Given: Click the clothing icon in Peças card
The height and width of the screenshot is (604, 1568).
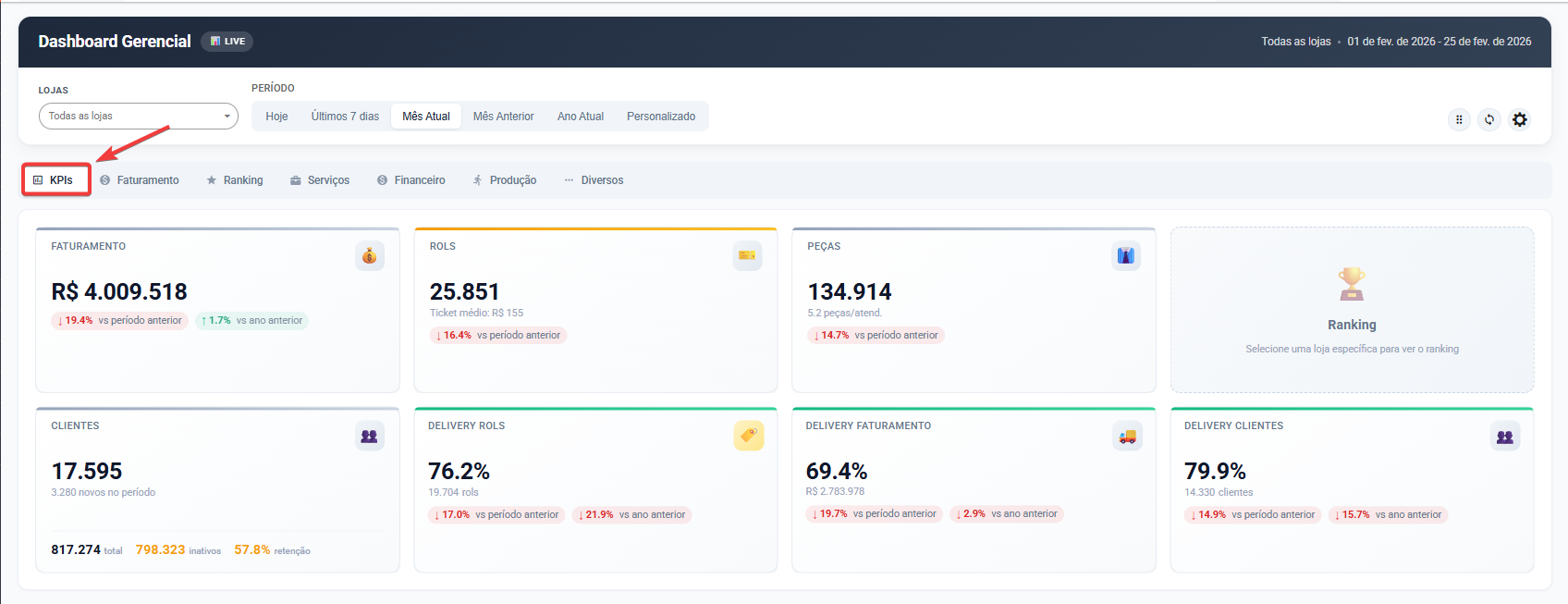Looking at the screenshot, I should point(1125,256).
